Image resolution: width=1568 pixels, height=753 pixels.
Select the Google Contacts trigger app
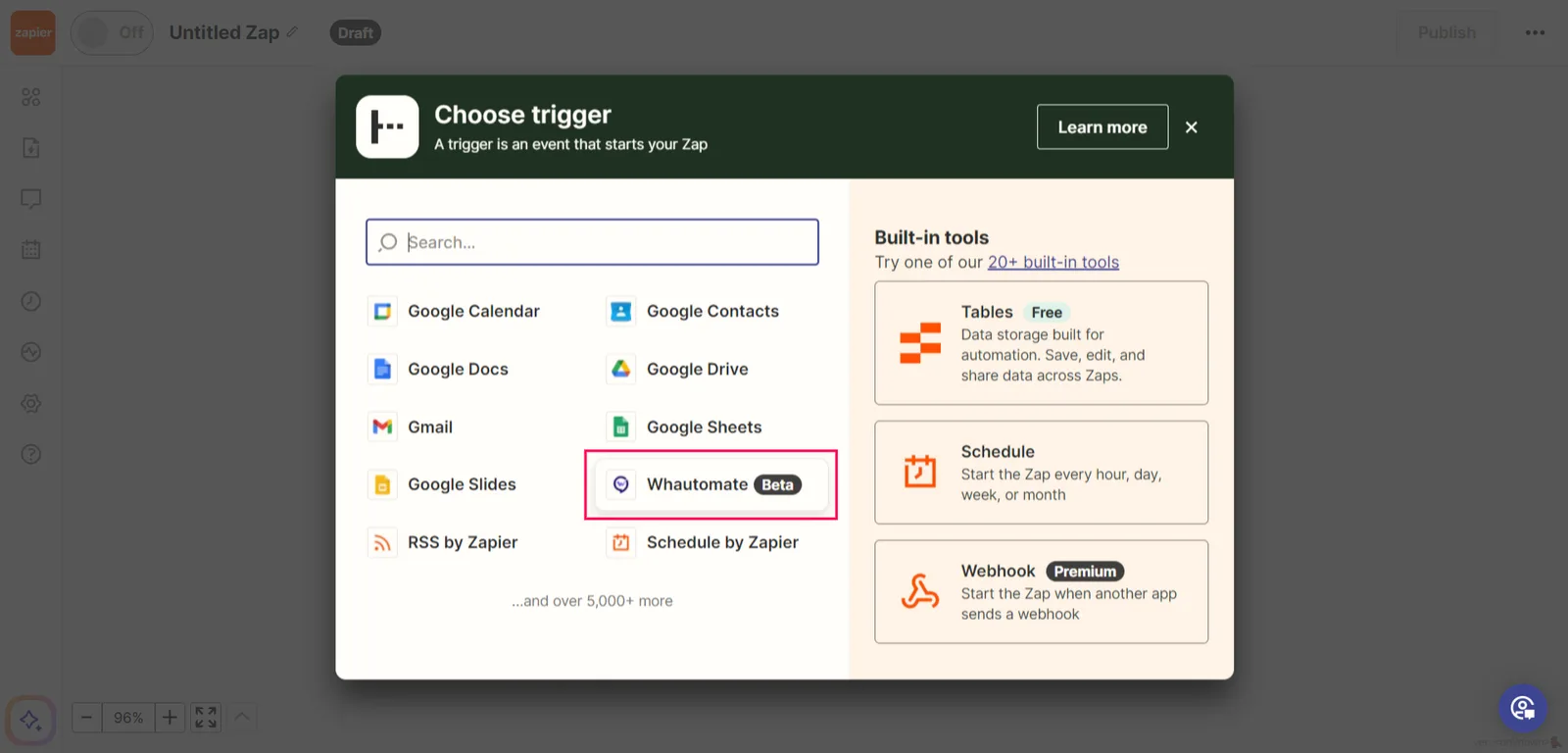point(694,311)
